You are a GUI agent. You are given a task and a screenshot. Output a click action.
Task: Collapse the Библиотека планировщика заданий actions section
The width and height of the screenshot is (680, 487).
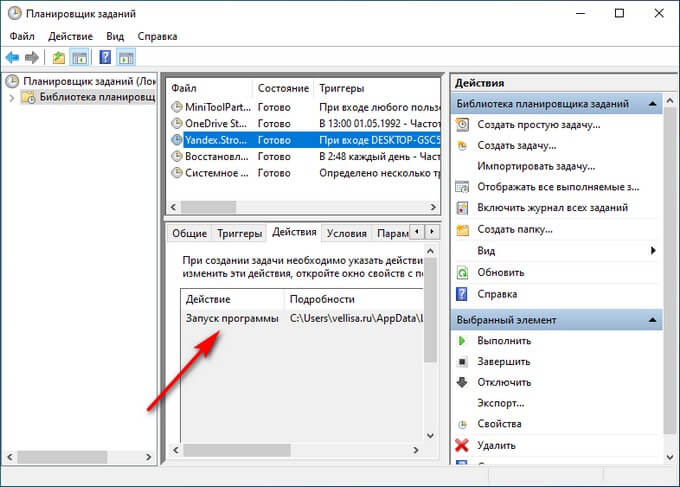(652, 104)
